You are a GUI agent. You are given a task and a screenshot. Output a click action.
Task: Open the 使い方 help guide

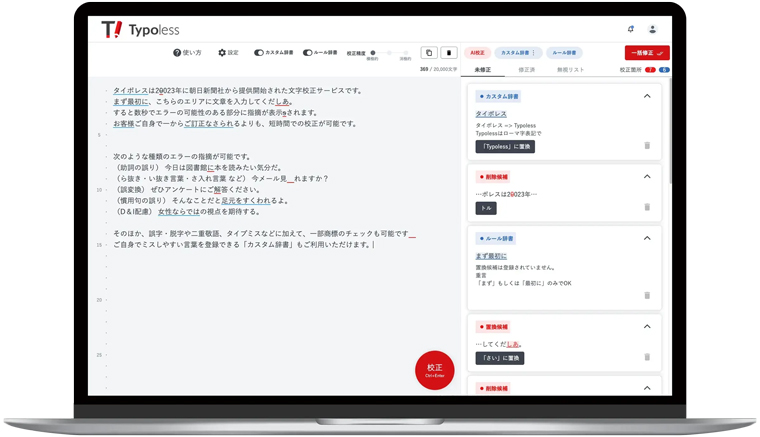point(187,53)
